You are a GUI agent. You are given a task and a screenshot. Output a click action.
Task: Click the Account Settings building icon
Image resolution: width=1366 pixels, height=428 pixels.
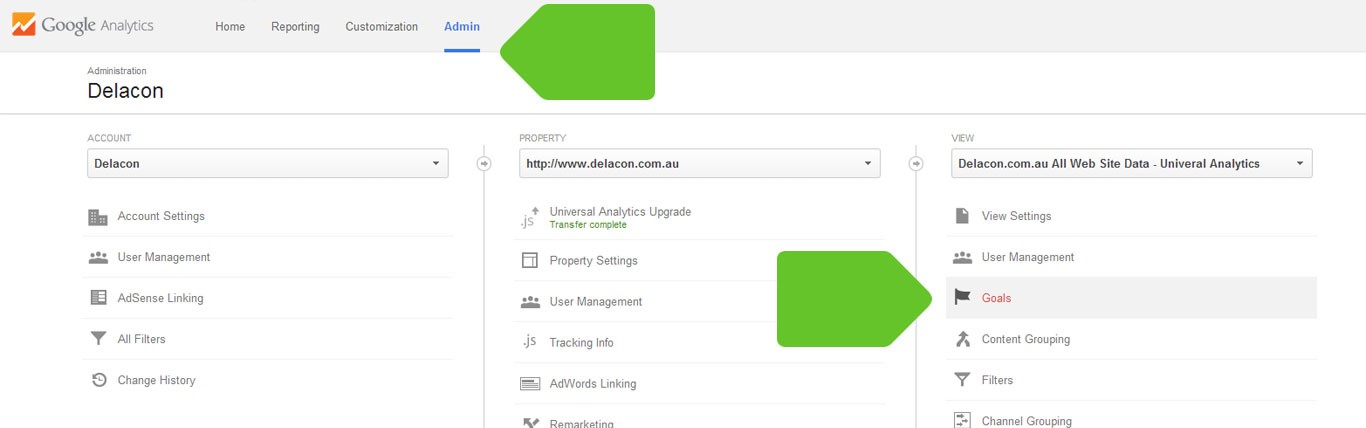coord(98,217)
